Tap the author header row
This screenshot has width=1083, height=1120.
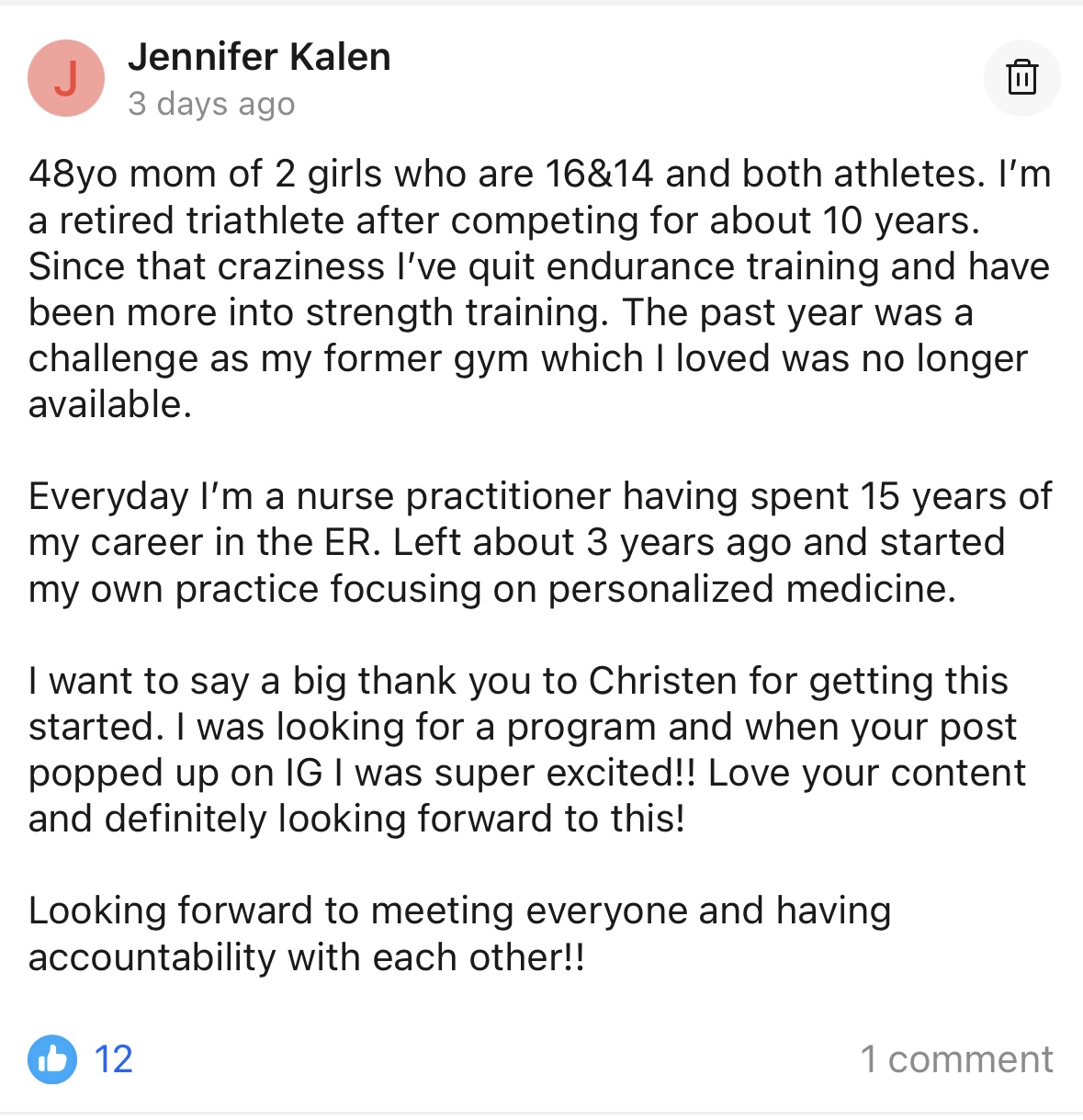pos(261,78)
